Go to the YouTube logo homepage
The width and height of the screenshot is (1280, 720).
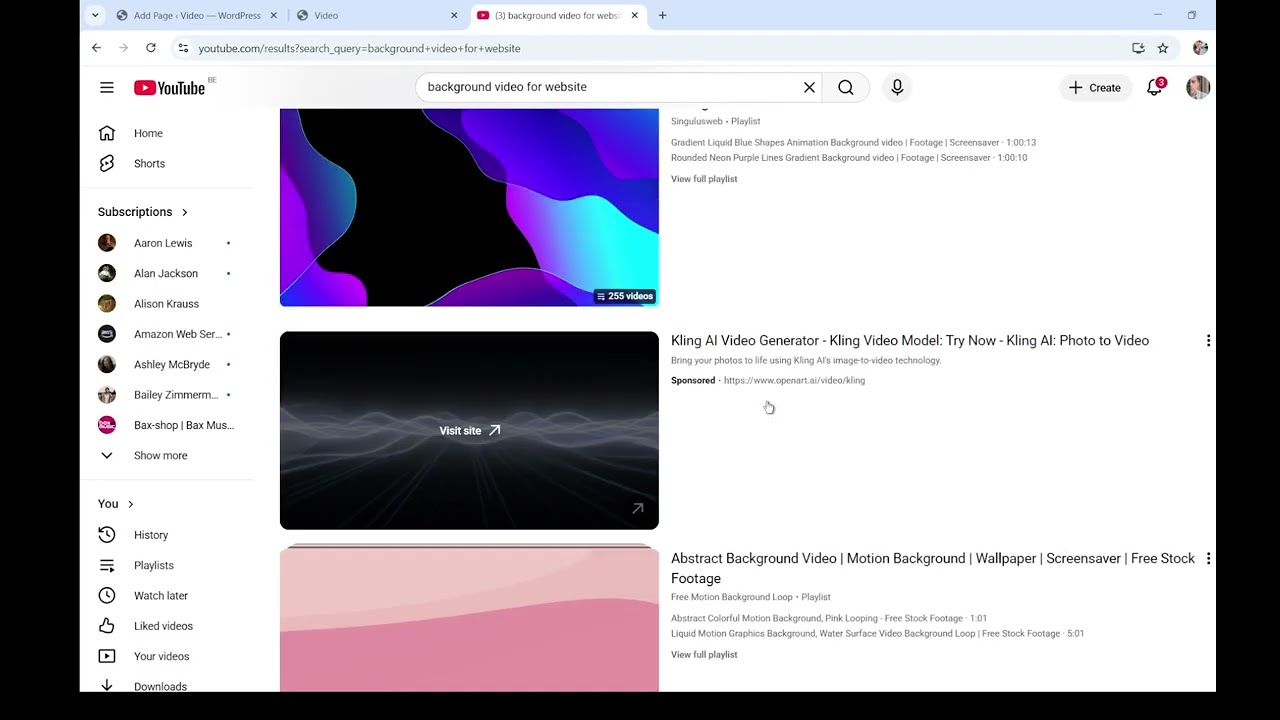(x=169, y=88)
